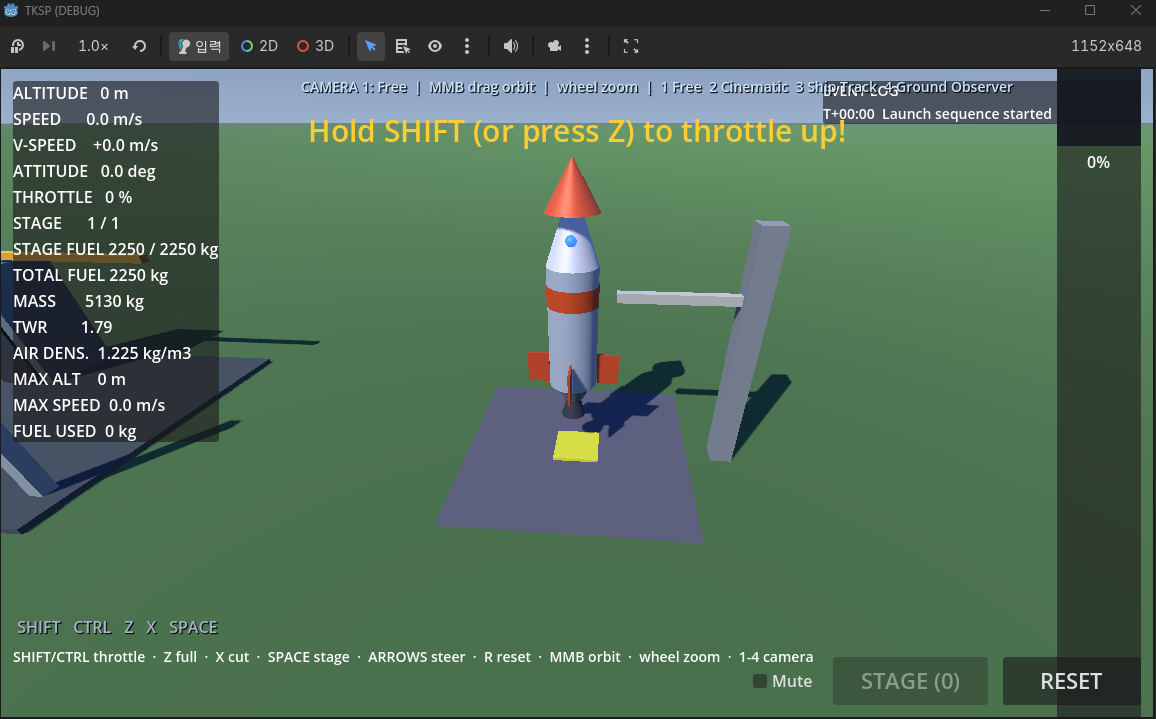
Task: Advance one frame with the next-frame icon
Action: pos(49,46)
